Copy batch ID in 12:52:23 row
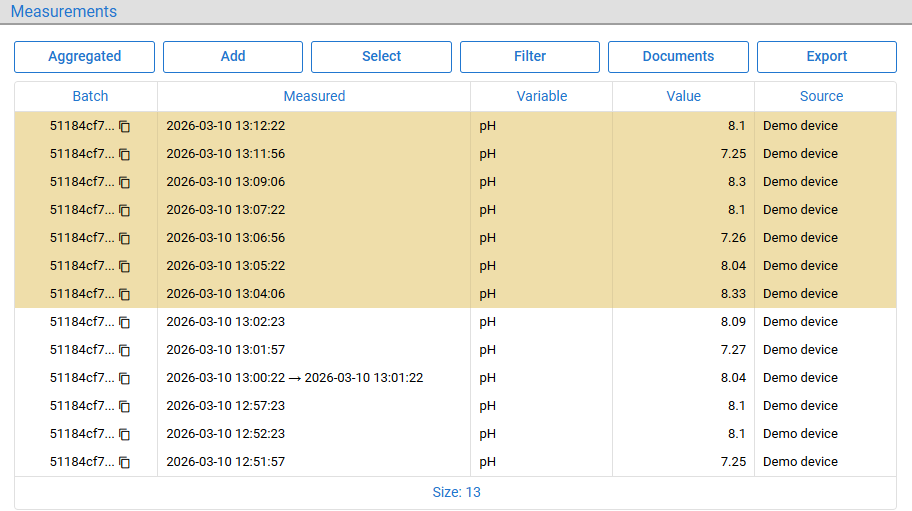 click(124, 434)
